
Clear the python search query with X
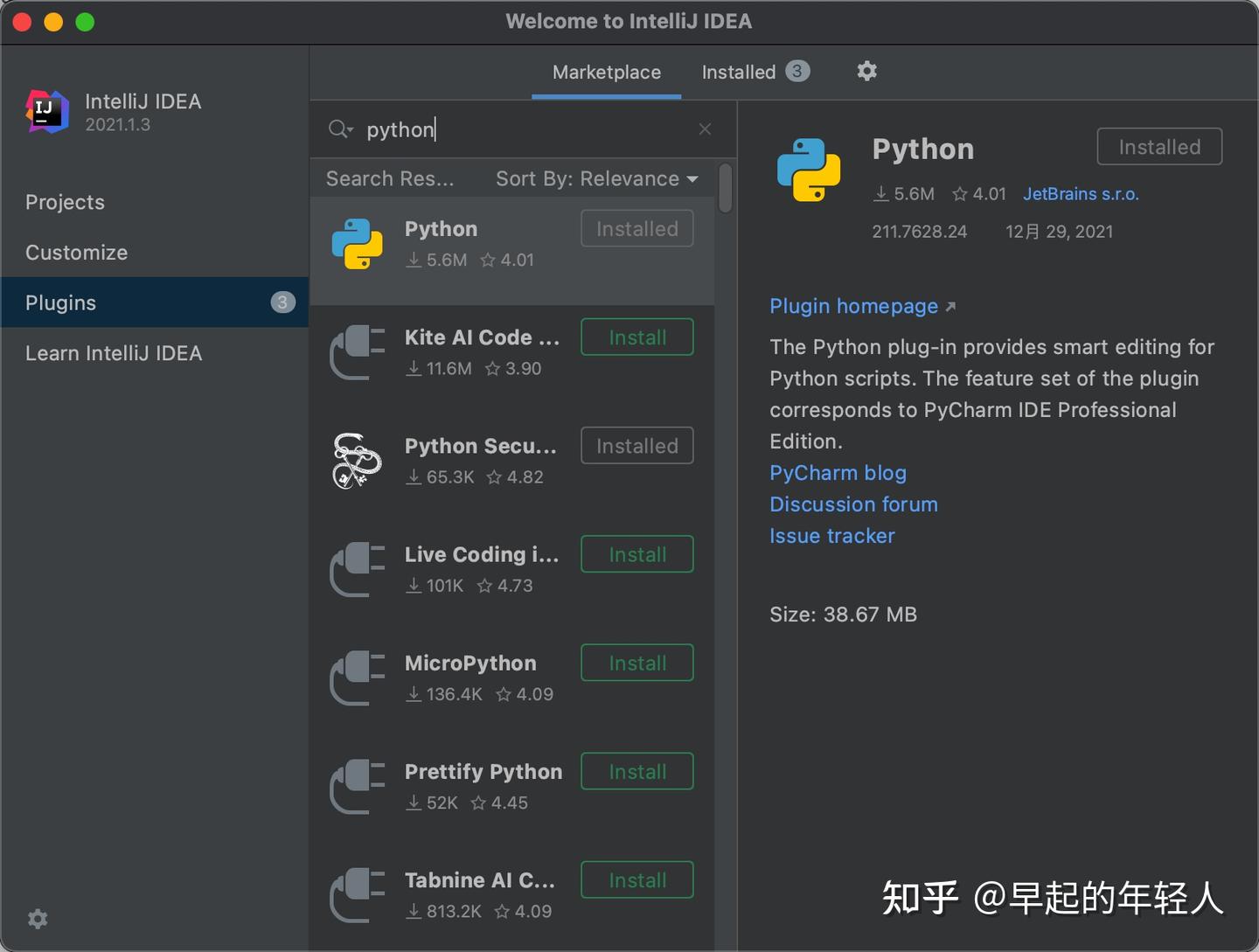tap(705, 129)
